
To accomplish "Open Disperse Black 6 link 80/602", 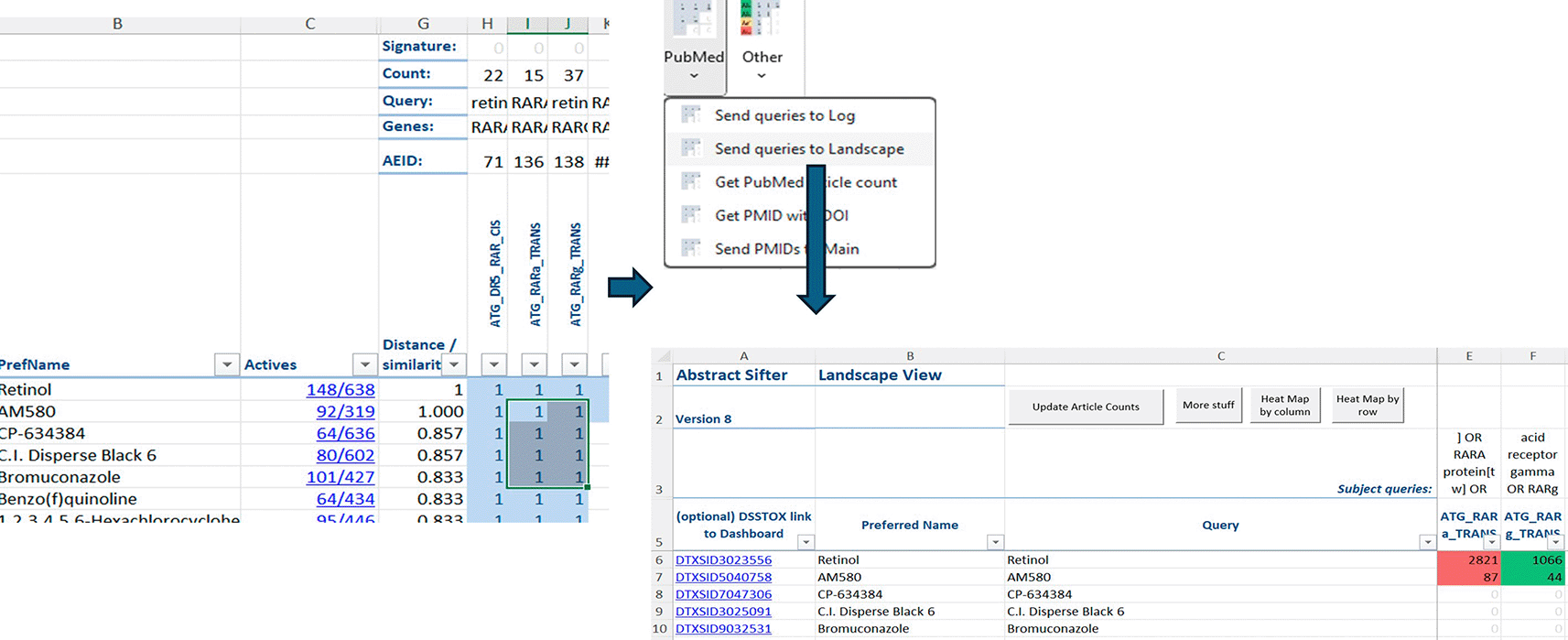I will (345, 455).
